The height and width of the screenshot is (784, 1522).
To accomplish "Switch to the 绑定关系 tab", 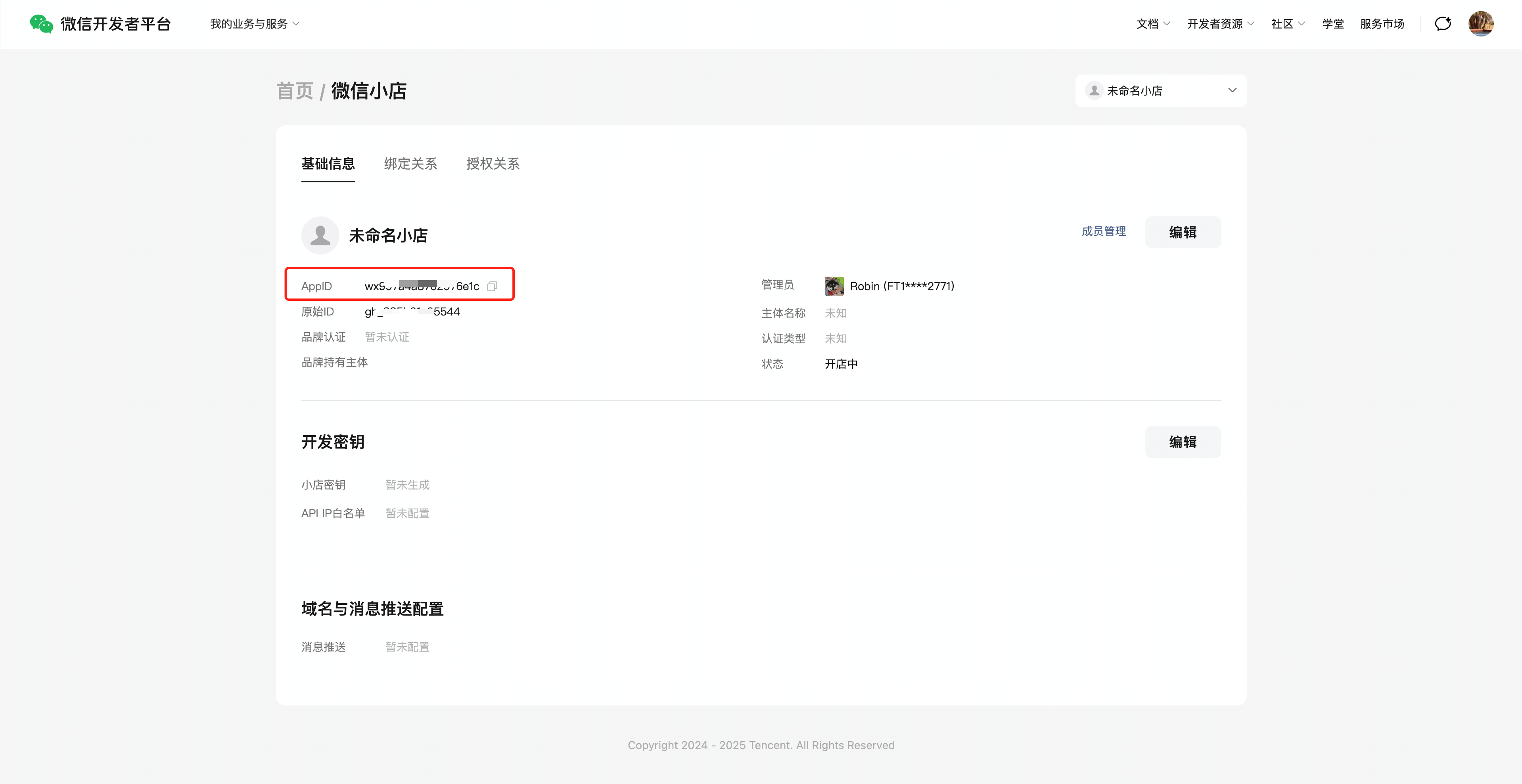I will pos(410,164).
